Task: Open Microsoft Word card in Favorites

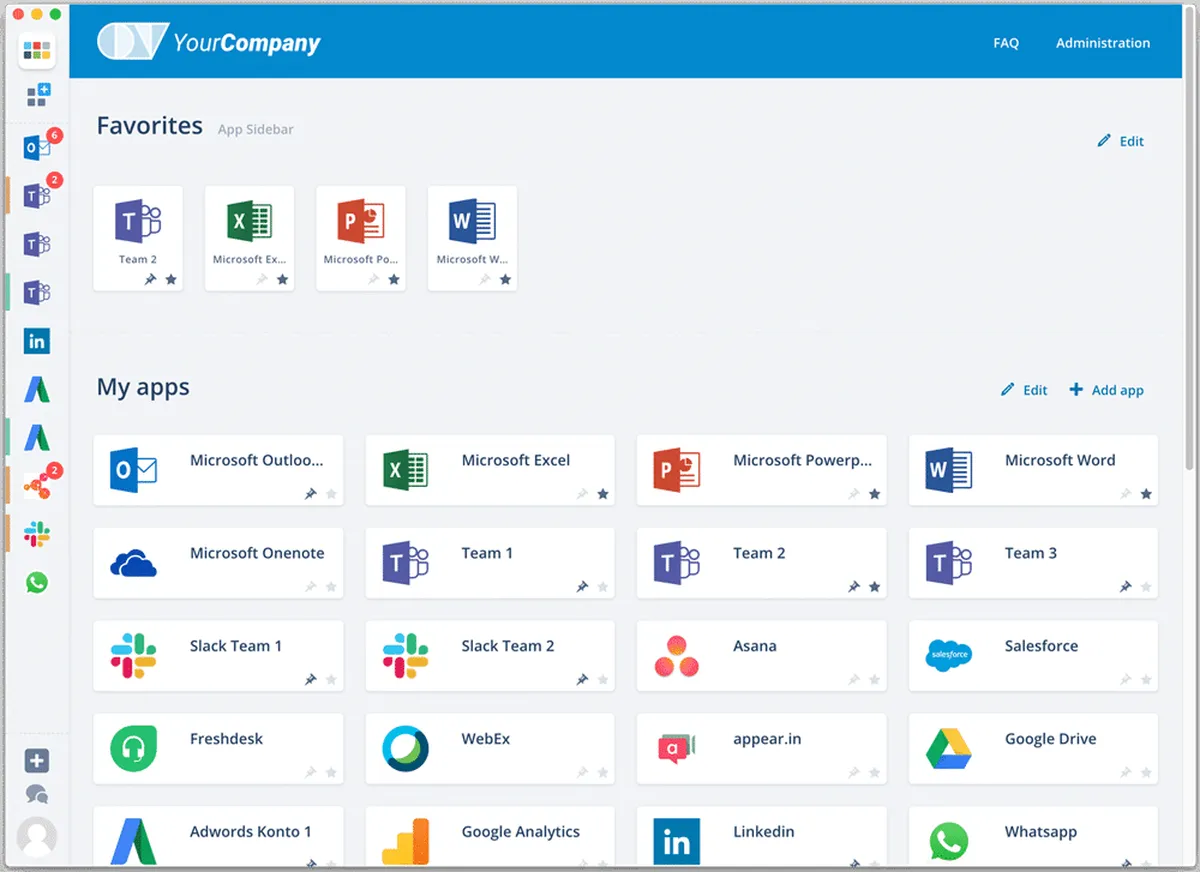Action: [472, 238]
